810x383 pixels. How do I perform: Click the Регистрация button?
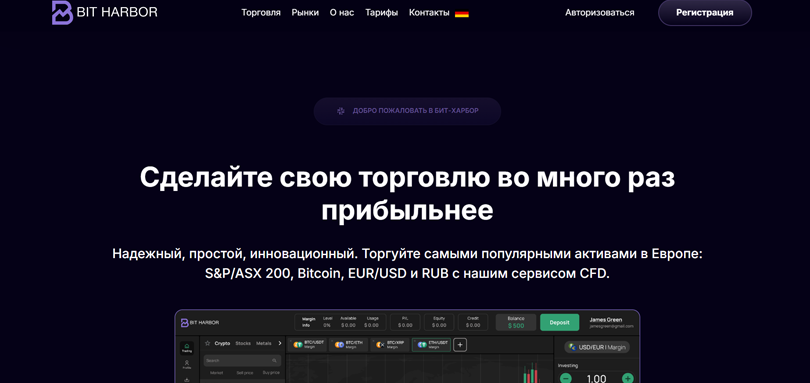click(705, 13)
